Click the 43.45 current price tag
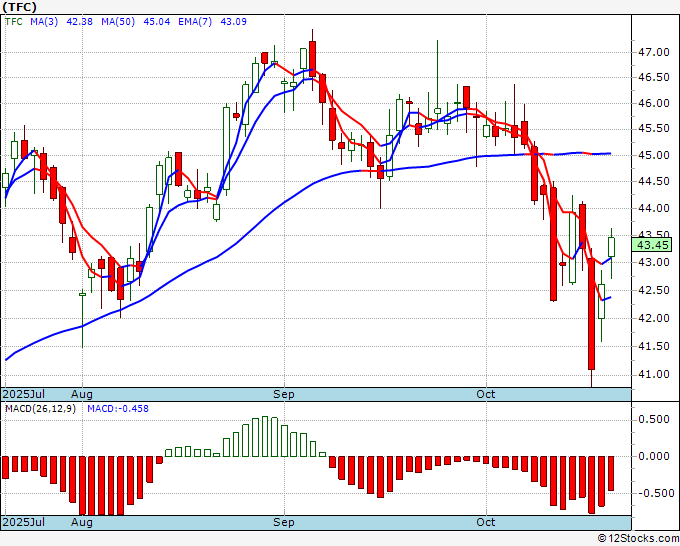 pos(652,245)
